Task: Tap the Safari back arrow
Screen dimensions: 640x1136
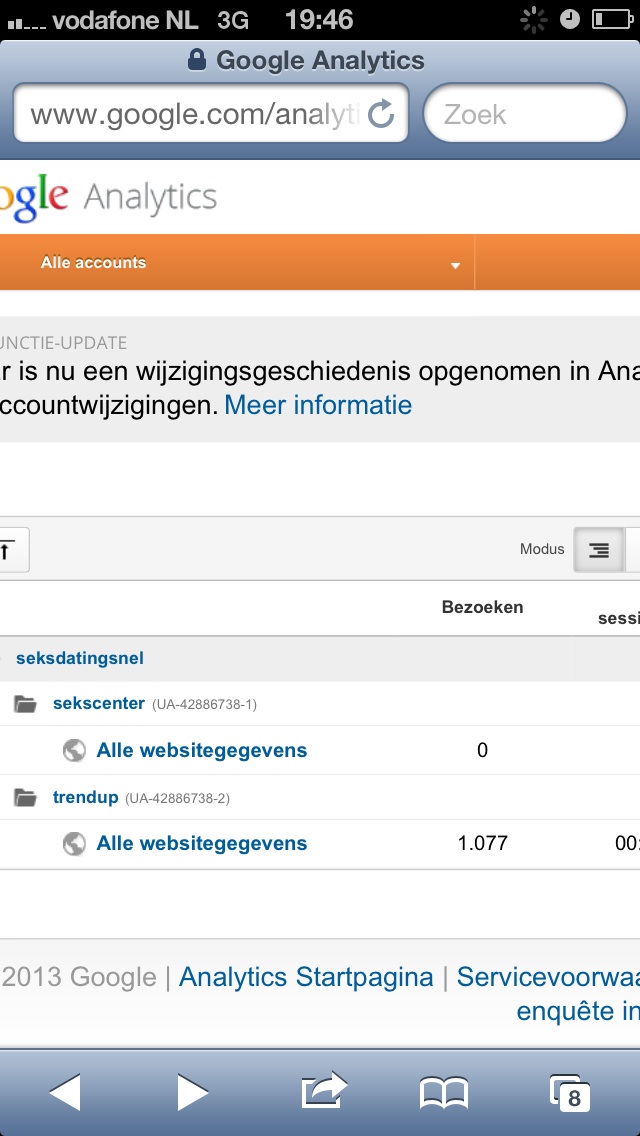Action: pyautogui.click(x=65, y=1091)
